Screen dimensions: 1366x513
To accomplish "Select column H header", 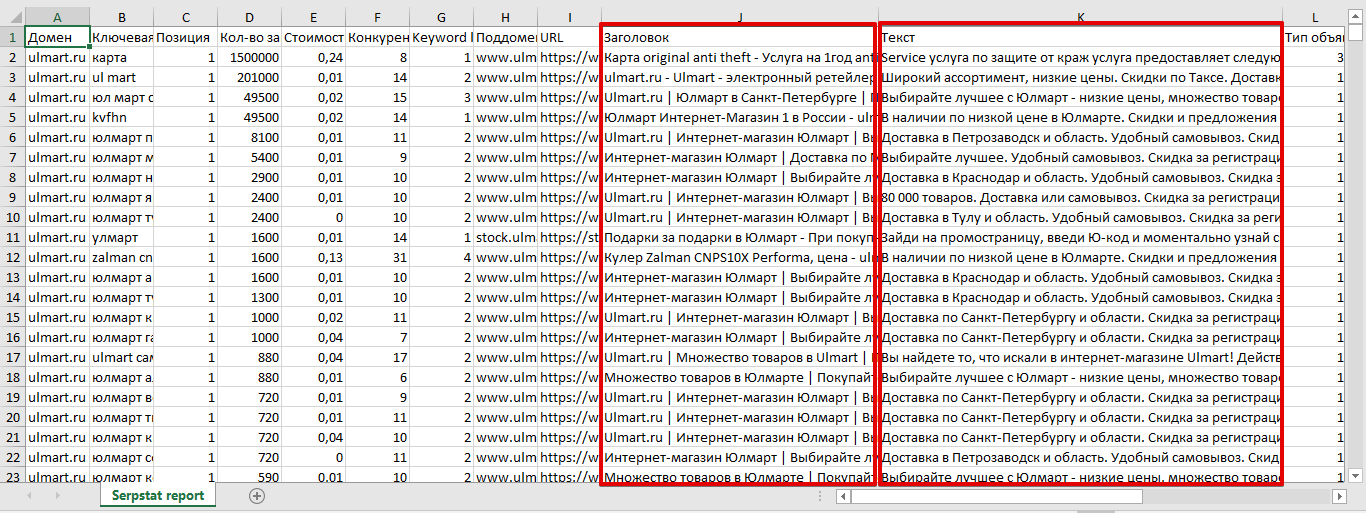I will (505, 18).
